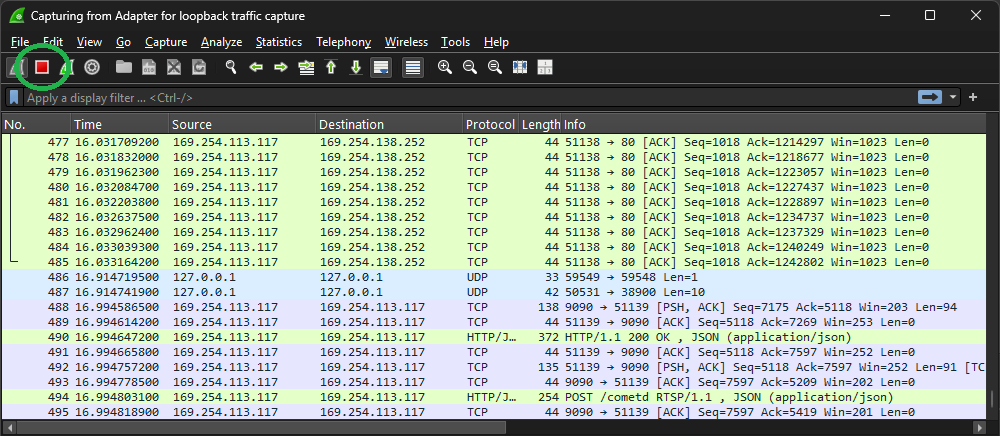Viewport: 1000px width, 436px height.
Task: Sort by the Length column header
Action: click(x=540, y=124)
